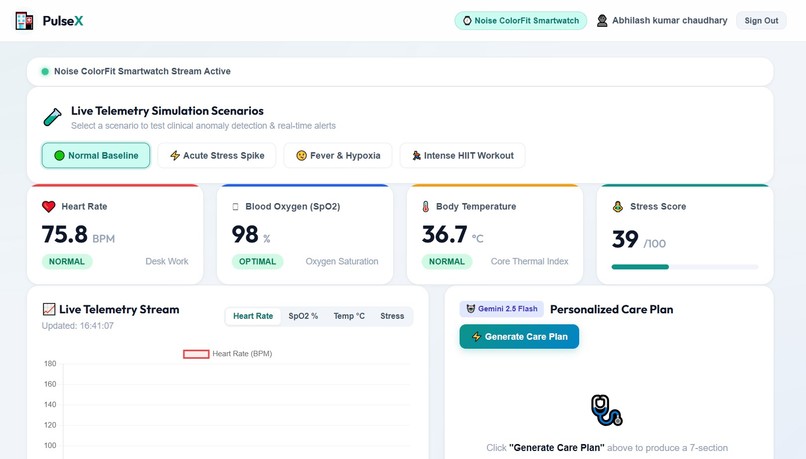
Task: Switch chart to Heart Rate tab
Action: coord(253,316)
